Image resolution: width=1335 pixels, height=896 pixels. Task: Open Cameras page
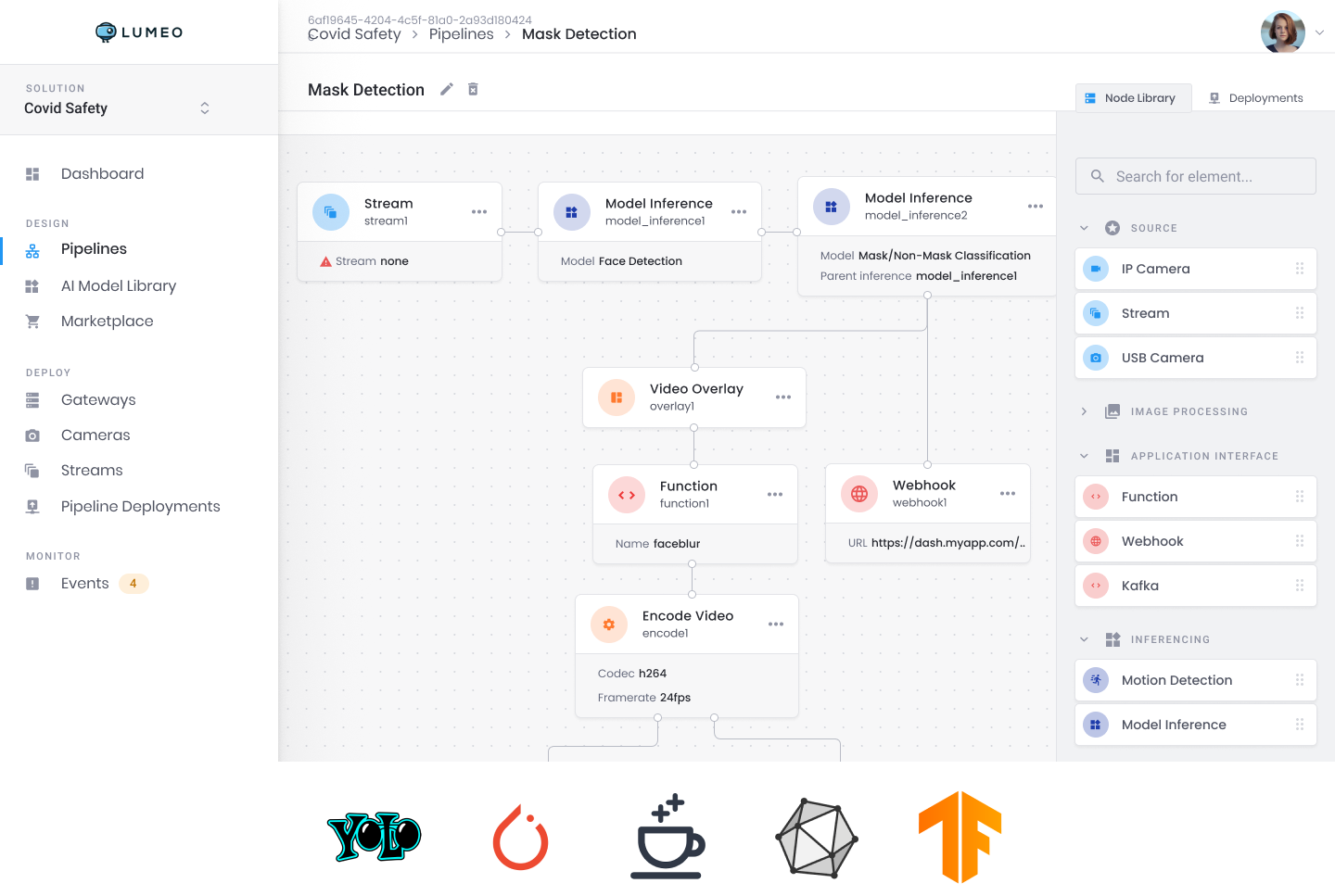(x=95, y=435)
